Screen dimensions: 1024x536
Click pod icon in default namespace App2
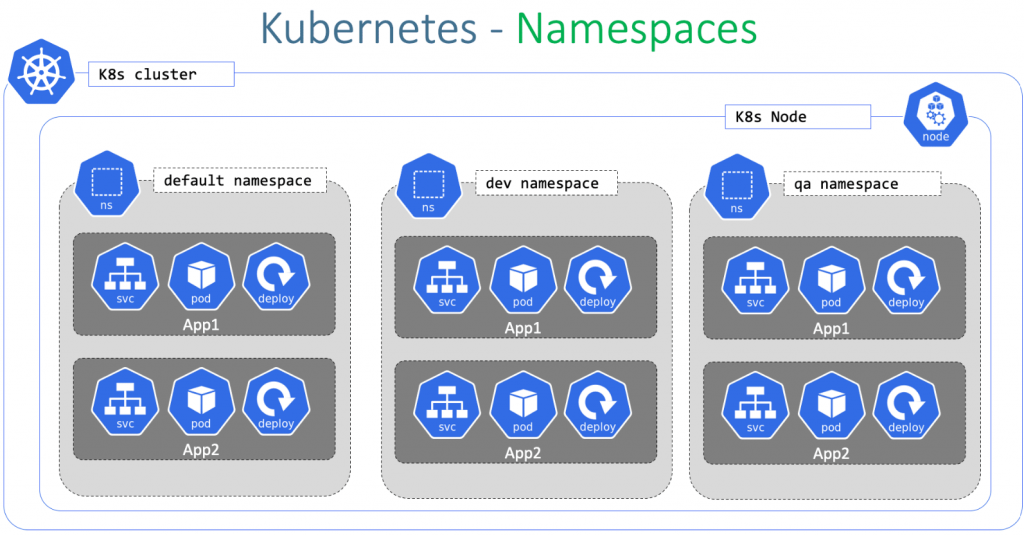201,402
